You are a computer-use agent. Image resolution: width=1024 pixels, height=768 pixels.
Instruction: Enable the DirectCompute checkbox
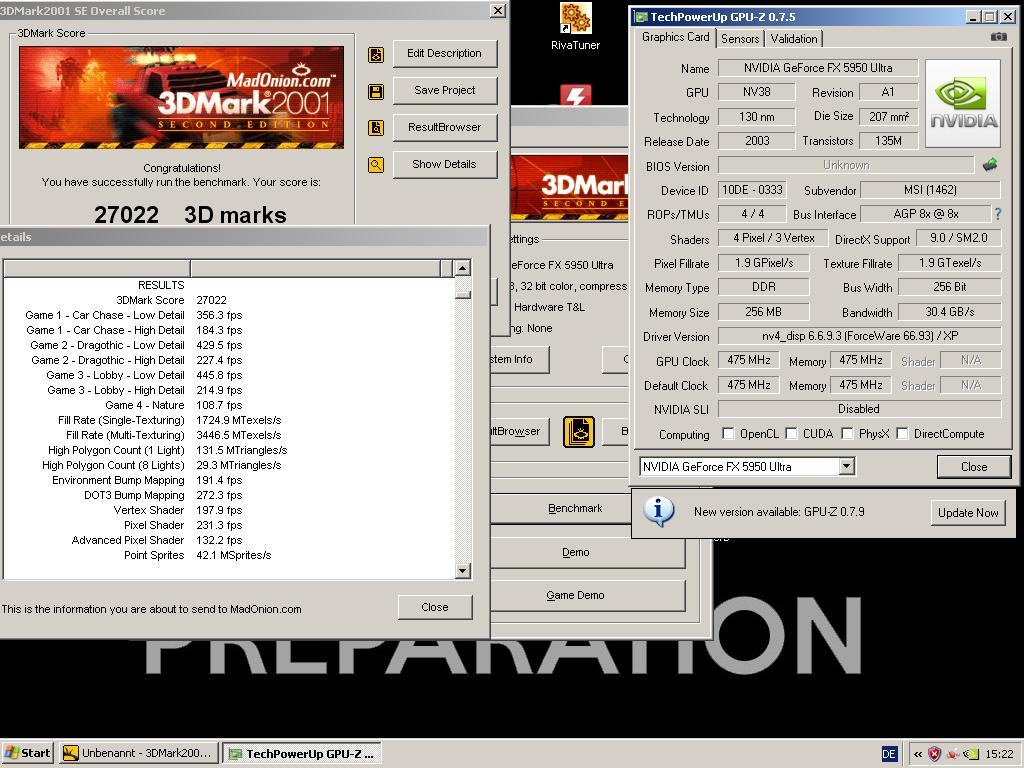point(902,434)
